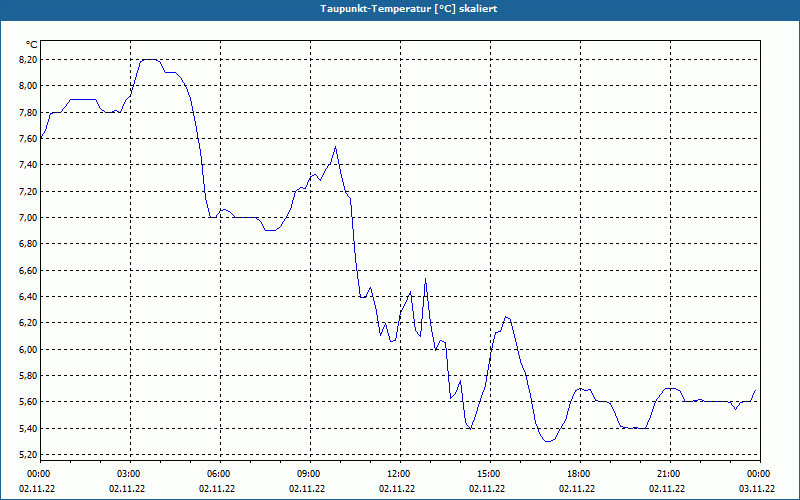
Task: Click the 7,80 y-axis label
Action: (27, 112)
